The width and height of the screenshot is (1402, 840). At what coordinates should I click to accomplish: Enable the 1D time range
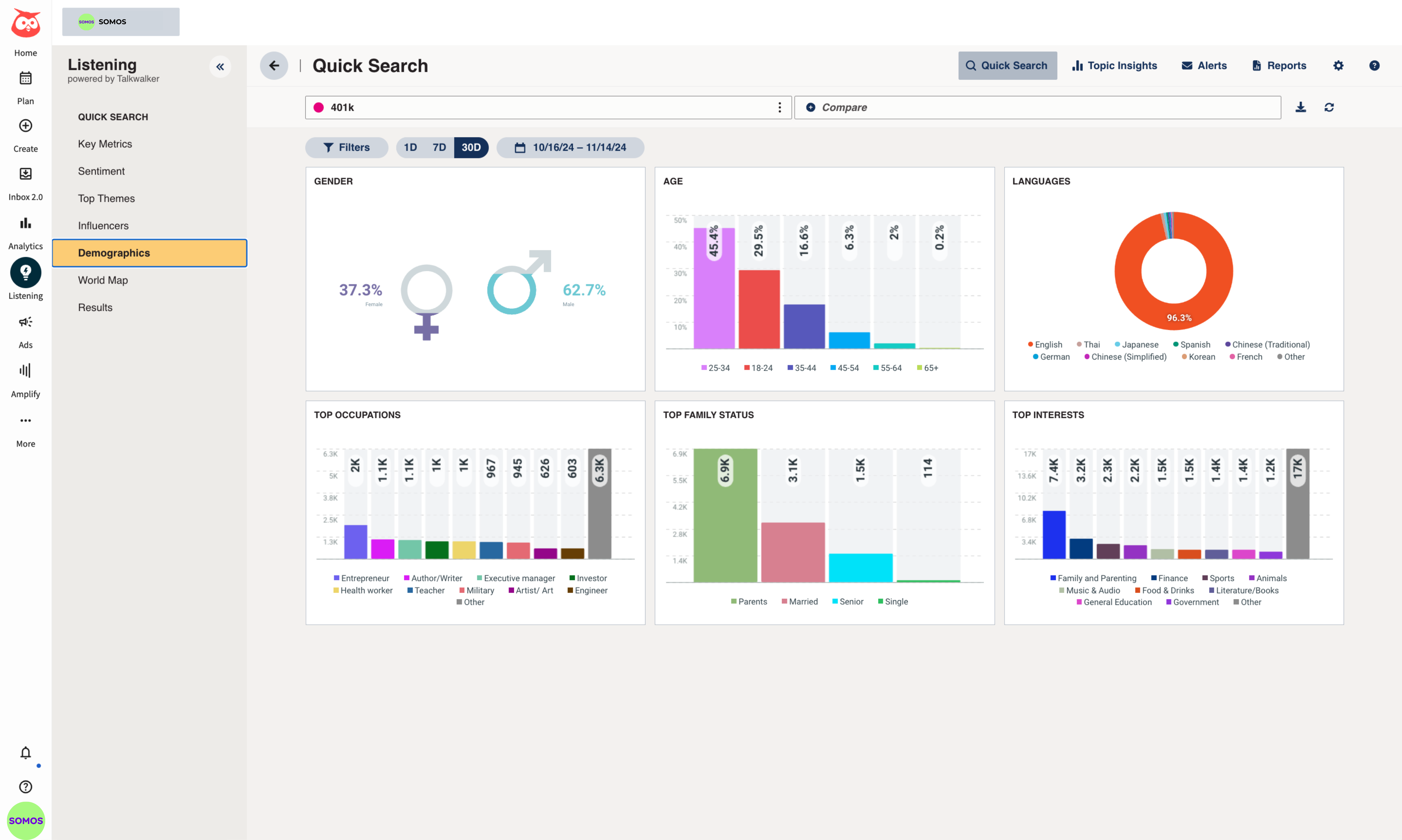click(x=410, y=147)
